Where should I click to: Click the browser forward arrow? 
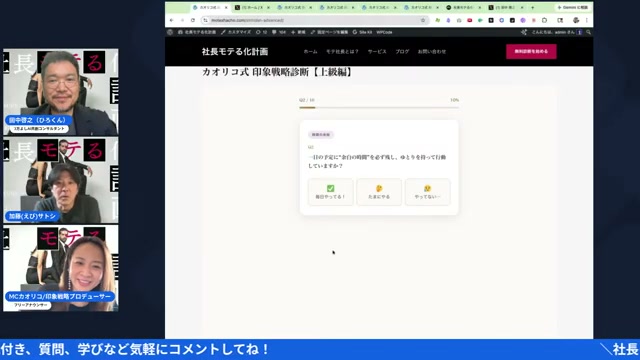(x=182, y=20)
